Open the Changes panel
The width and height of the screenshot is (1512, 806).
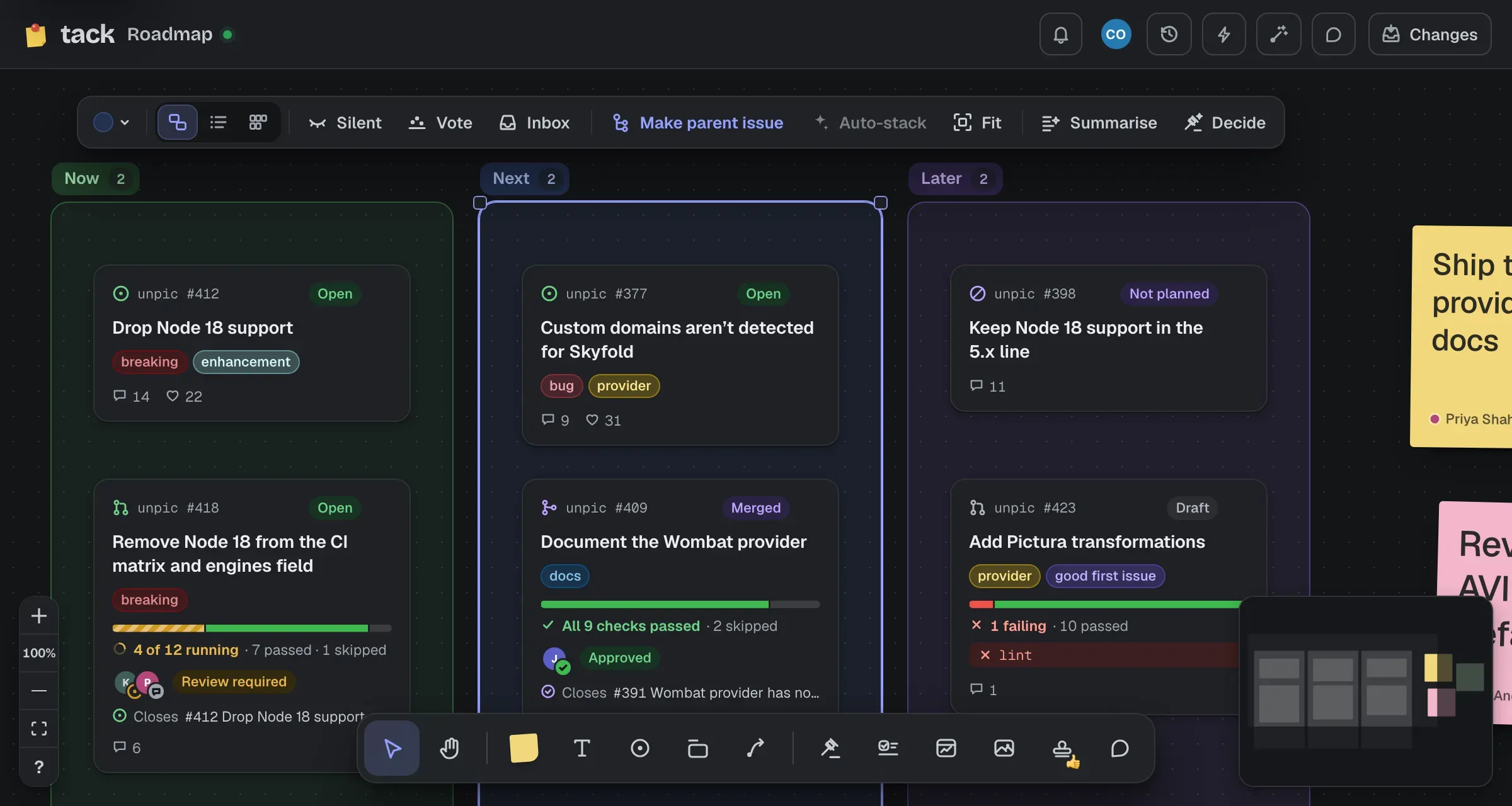1429,34
